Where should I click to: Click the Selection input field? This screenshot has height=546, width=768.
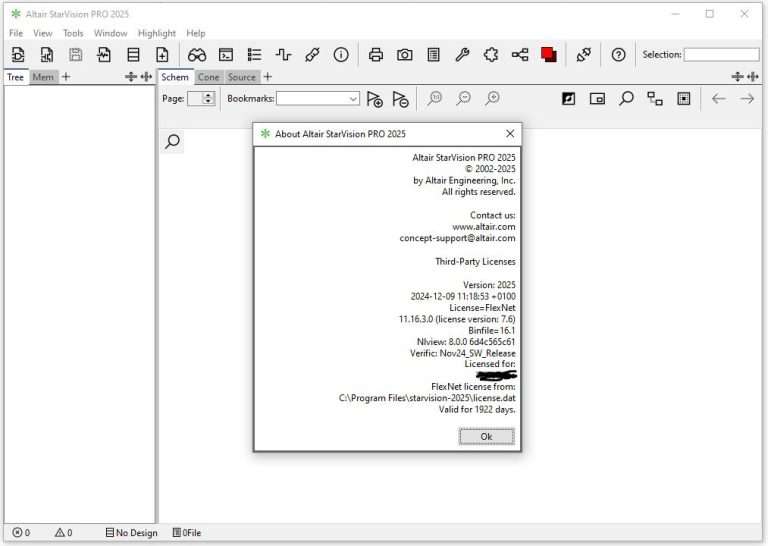pyautogui.click(x=721, y=55)
